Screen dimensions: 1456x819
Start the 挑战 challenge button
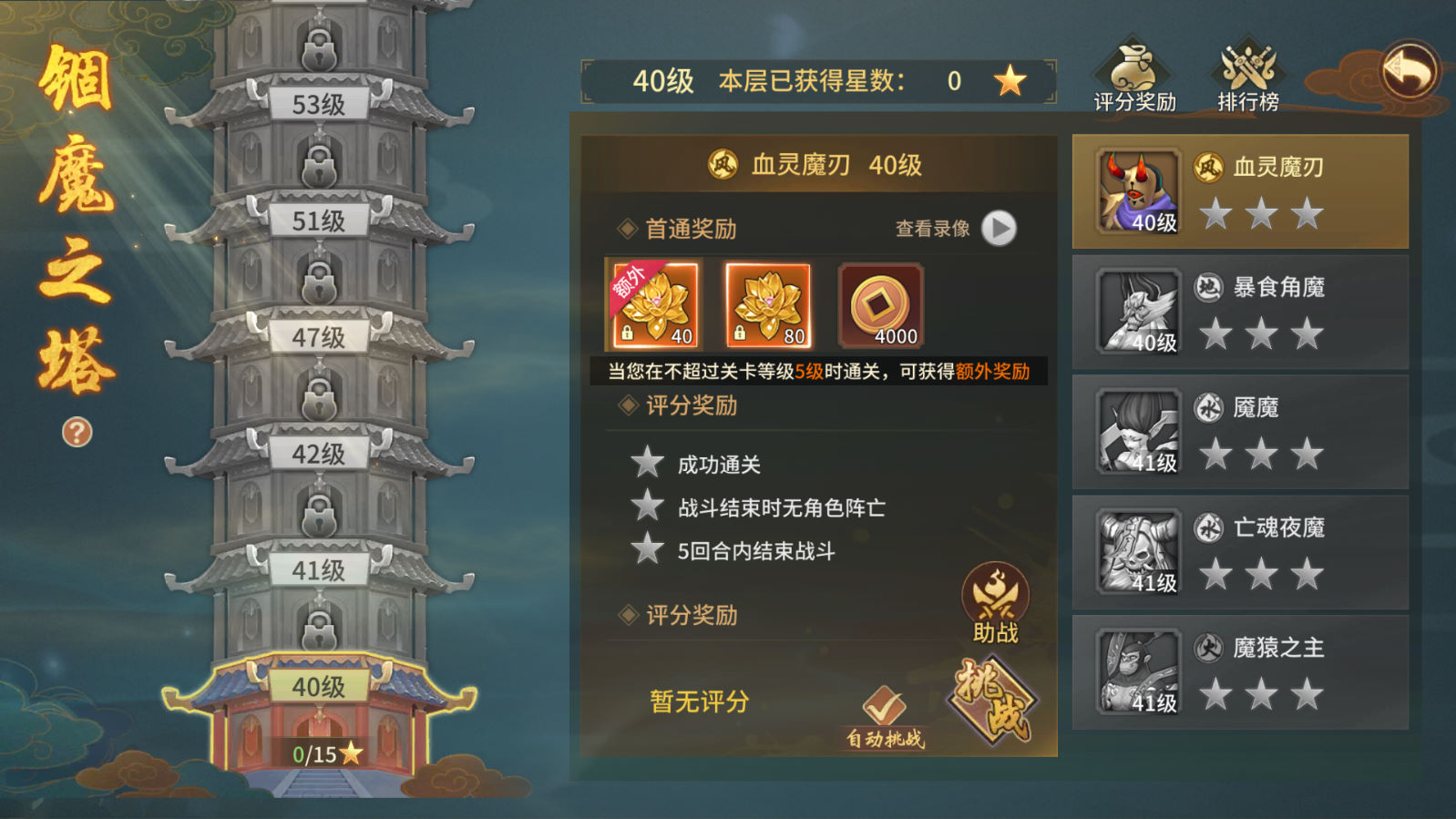(995, 701)
